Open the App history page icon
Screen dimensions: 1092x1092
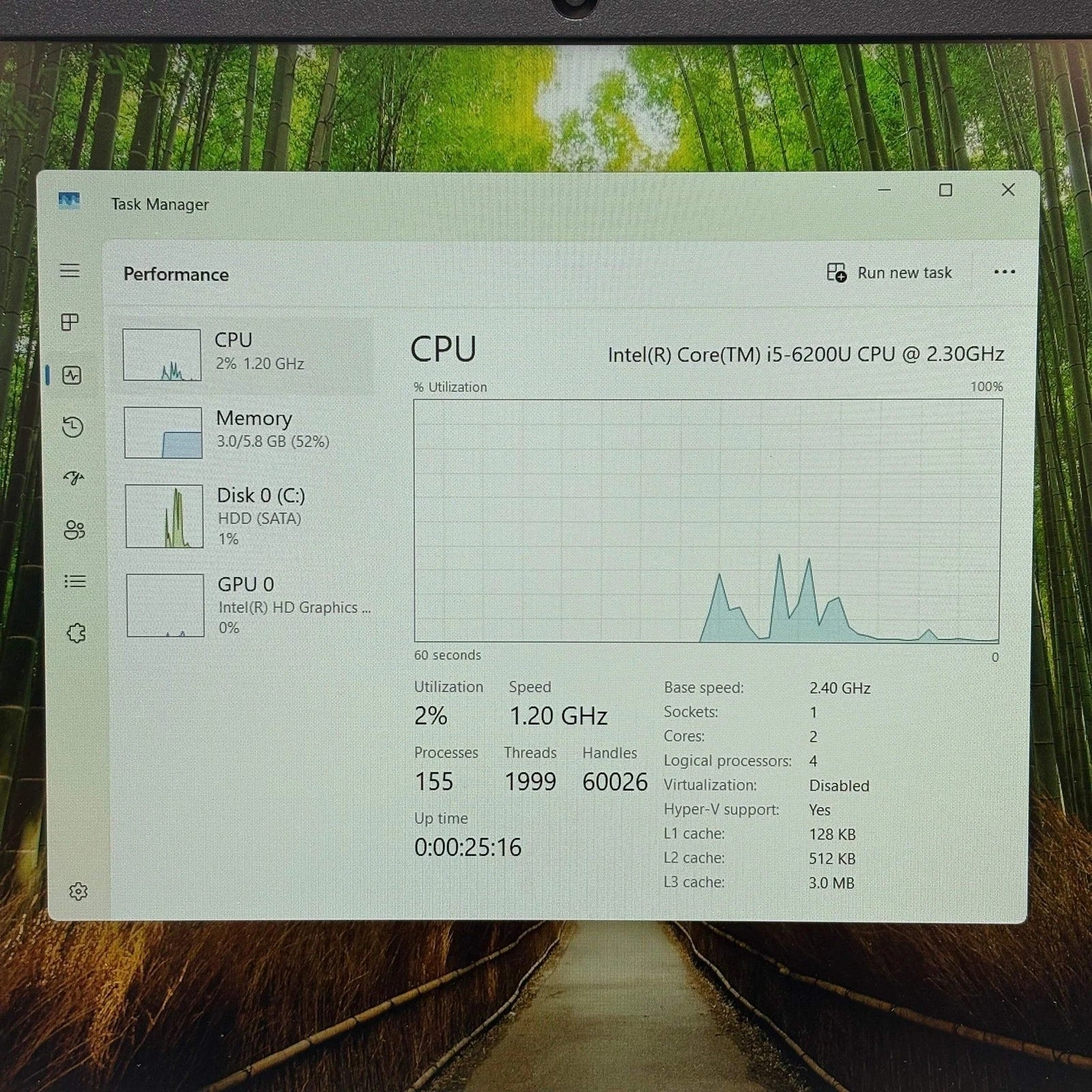point(72,427)
